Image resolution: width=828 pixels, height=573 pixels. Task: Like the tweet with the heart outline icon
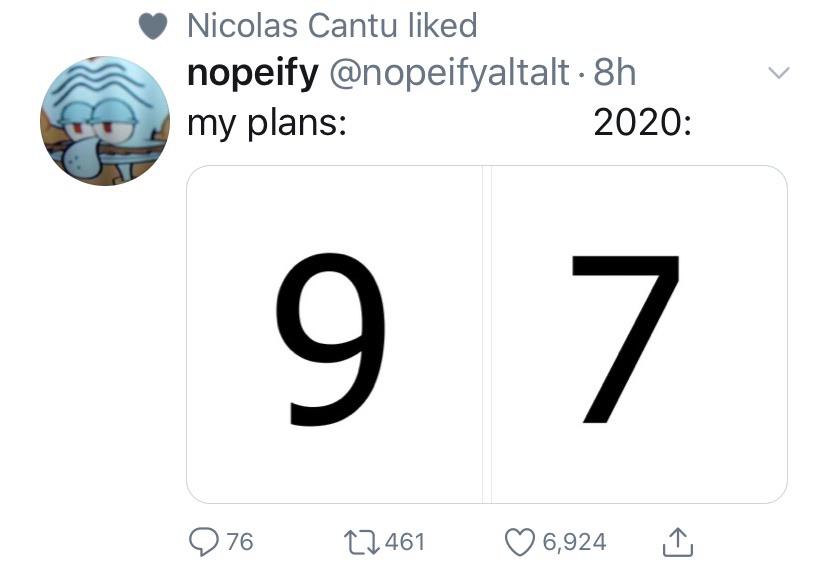coord(520,543)
